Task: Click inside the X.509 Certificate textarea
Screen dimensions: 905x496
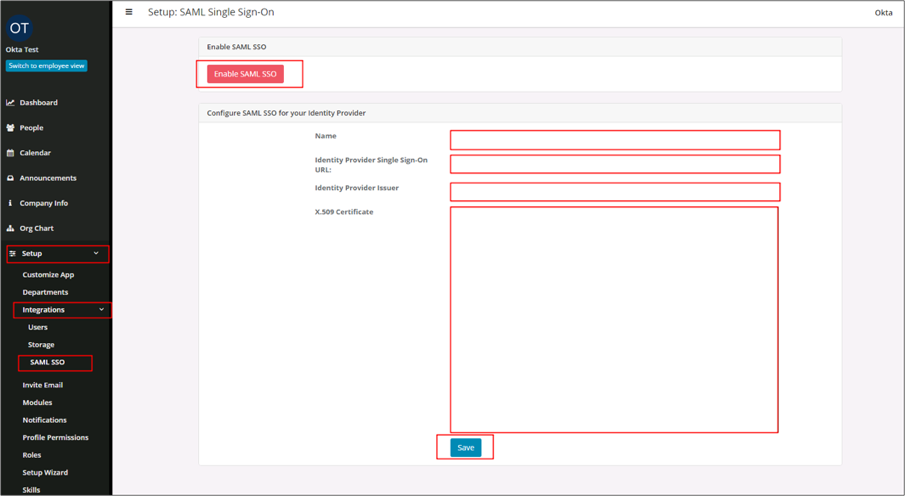Action: tap(614, 319)
